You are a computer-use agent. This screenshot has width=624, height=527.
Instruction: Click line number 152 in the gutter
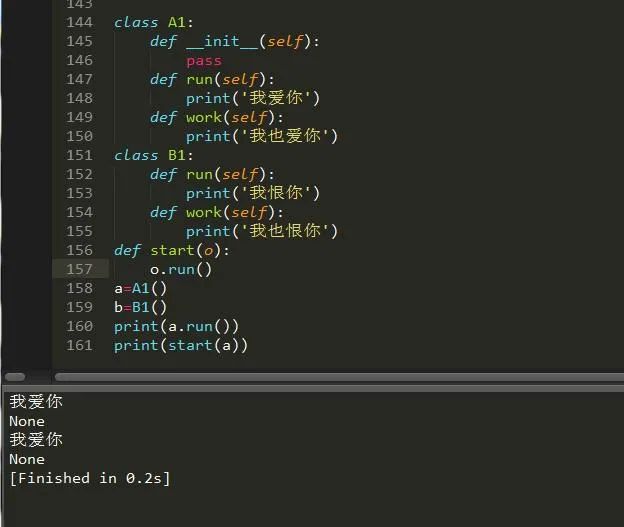80,174
